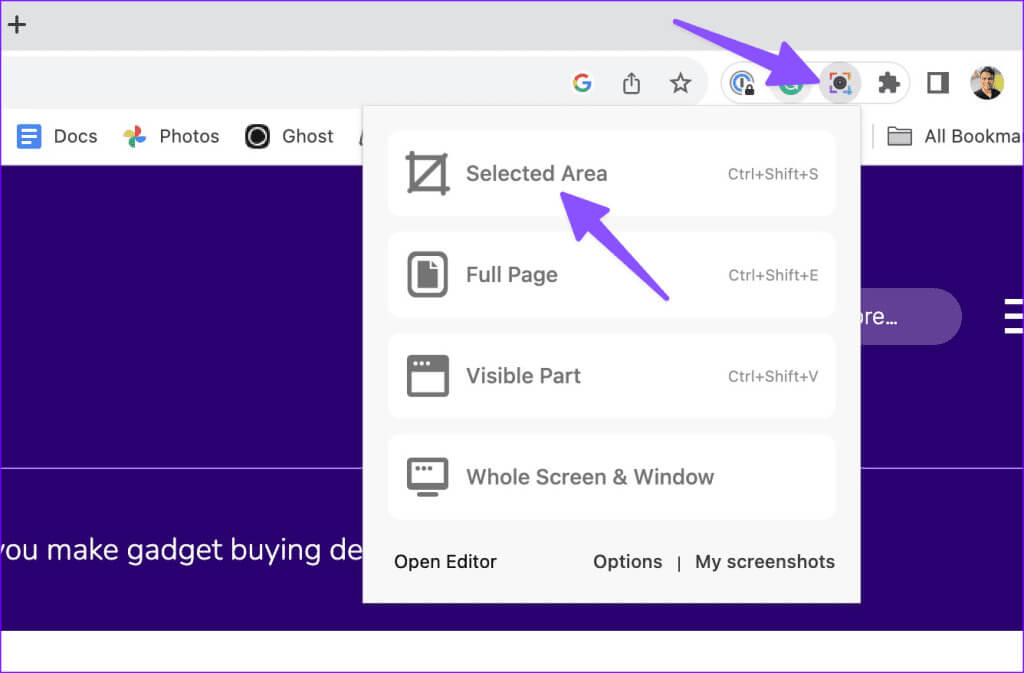This screenshot has height=673, width=1024.
Task: Open the Photos bookmark
Action: point(171,136)
